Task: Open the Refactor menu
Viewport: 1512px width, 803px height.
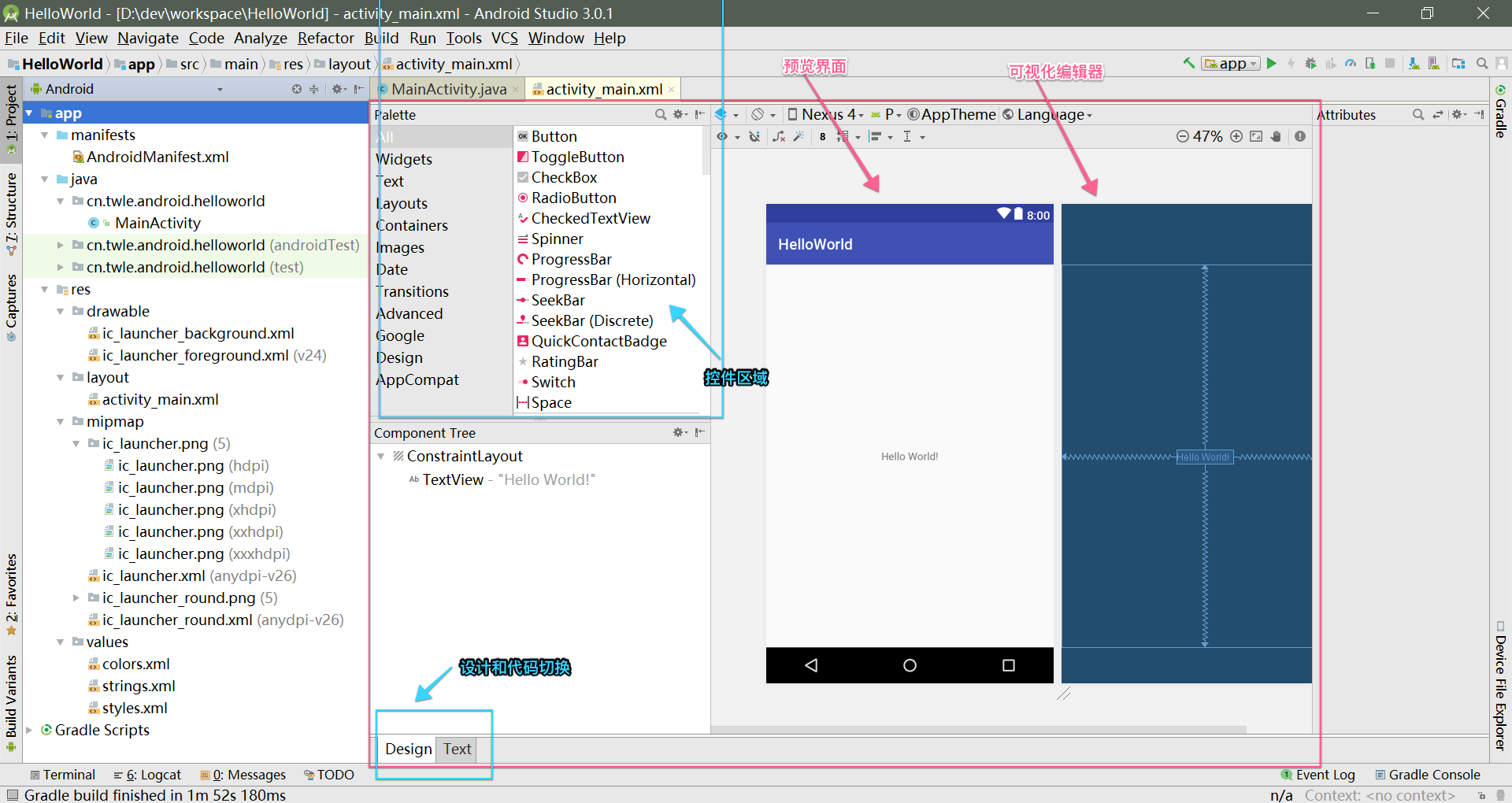Action: (x=325, y=38)
